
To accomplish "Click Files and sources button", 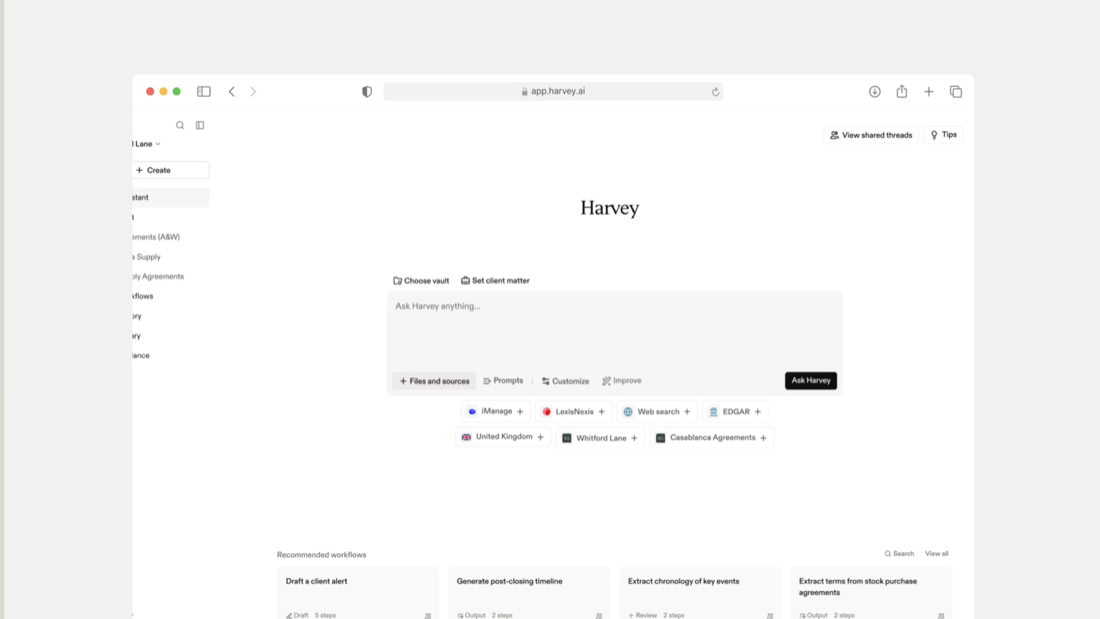I will click(x=434, y=381).
